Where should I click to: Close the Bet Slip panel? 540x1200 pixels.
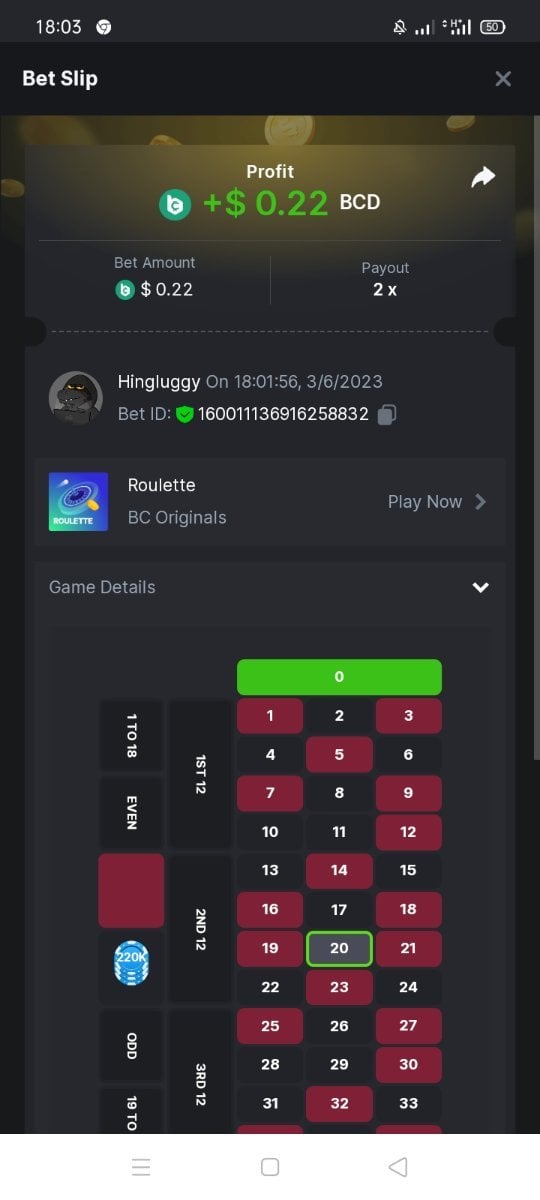pos(503,78)
